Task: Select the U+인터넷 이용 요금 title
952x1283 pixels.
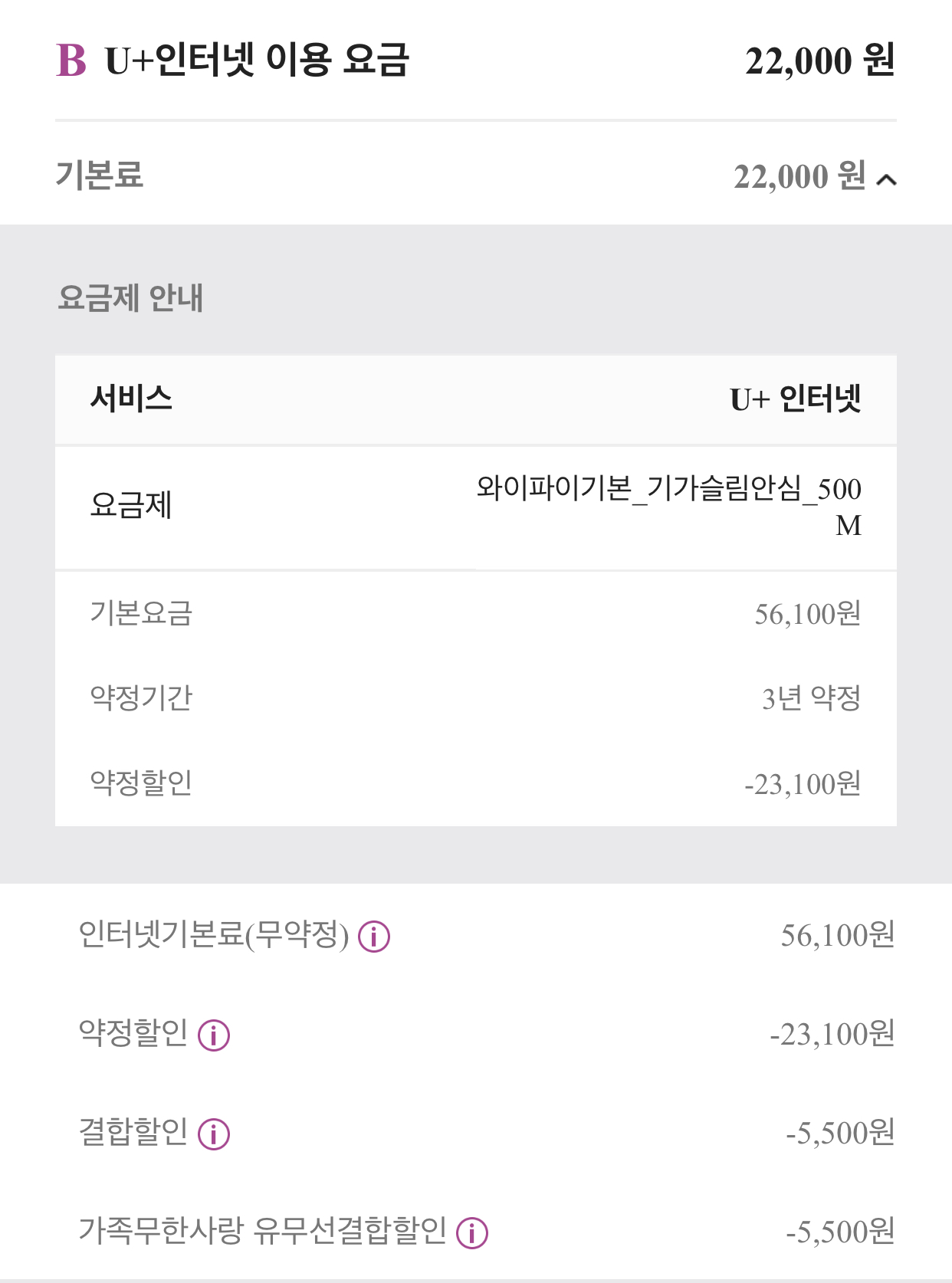Action: 257,61
